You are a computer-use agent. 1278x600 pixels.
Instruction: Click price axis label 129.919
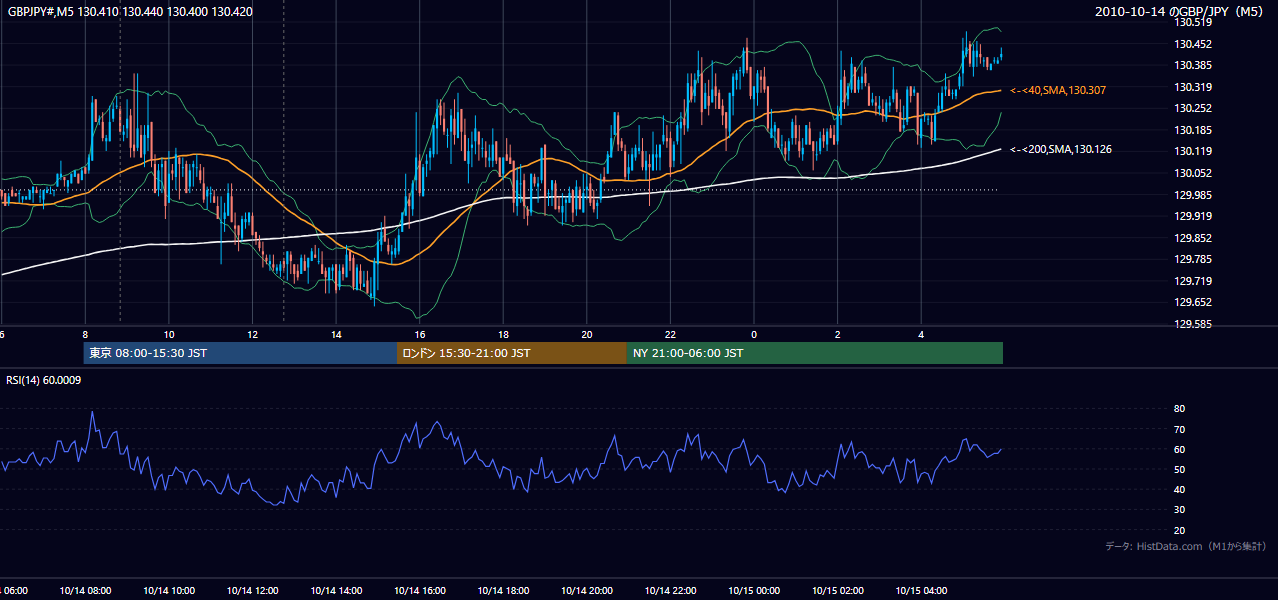pos(1193,216)
